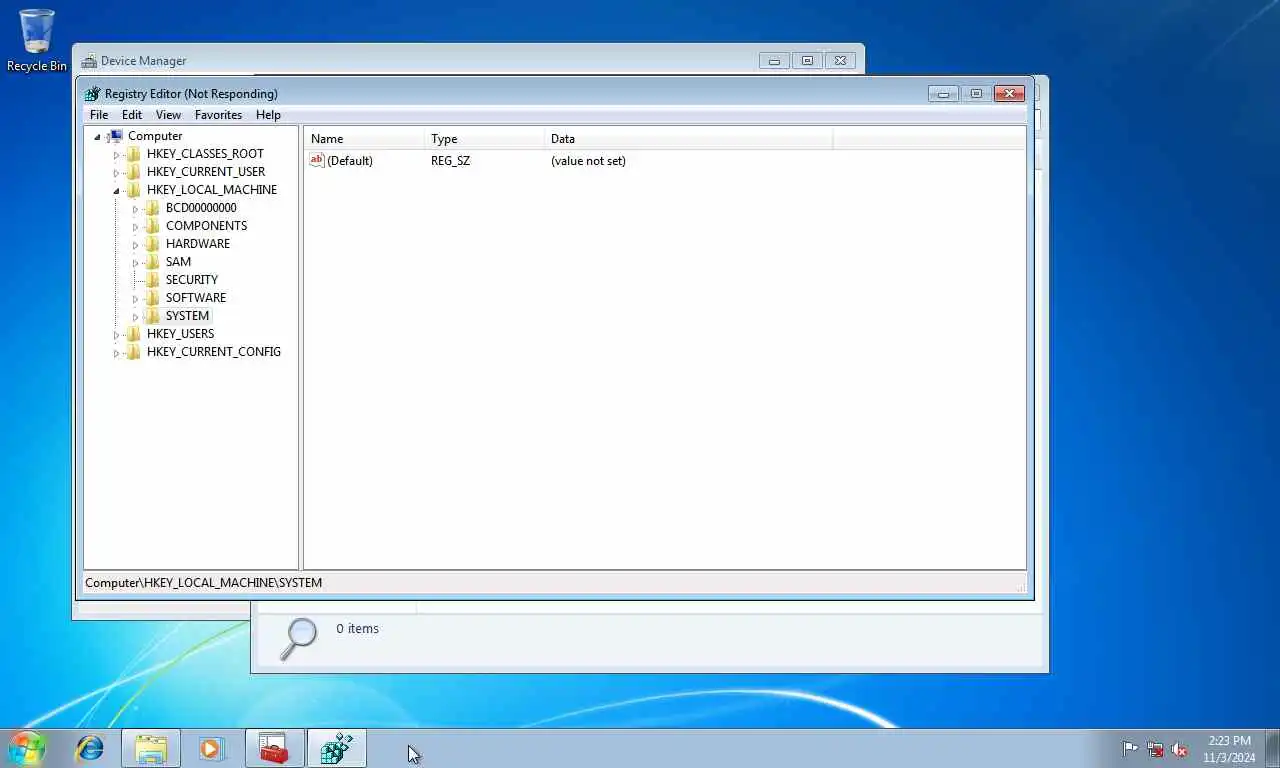This screenshot has height=768, width=1280.
Task: Sort values by the Name column header
Action: point(364,139)
